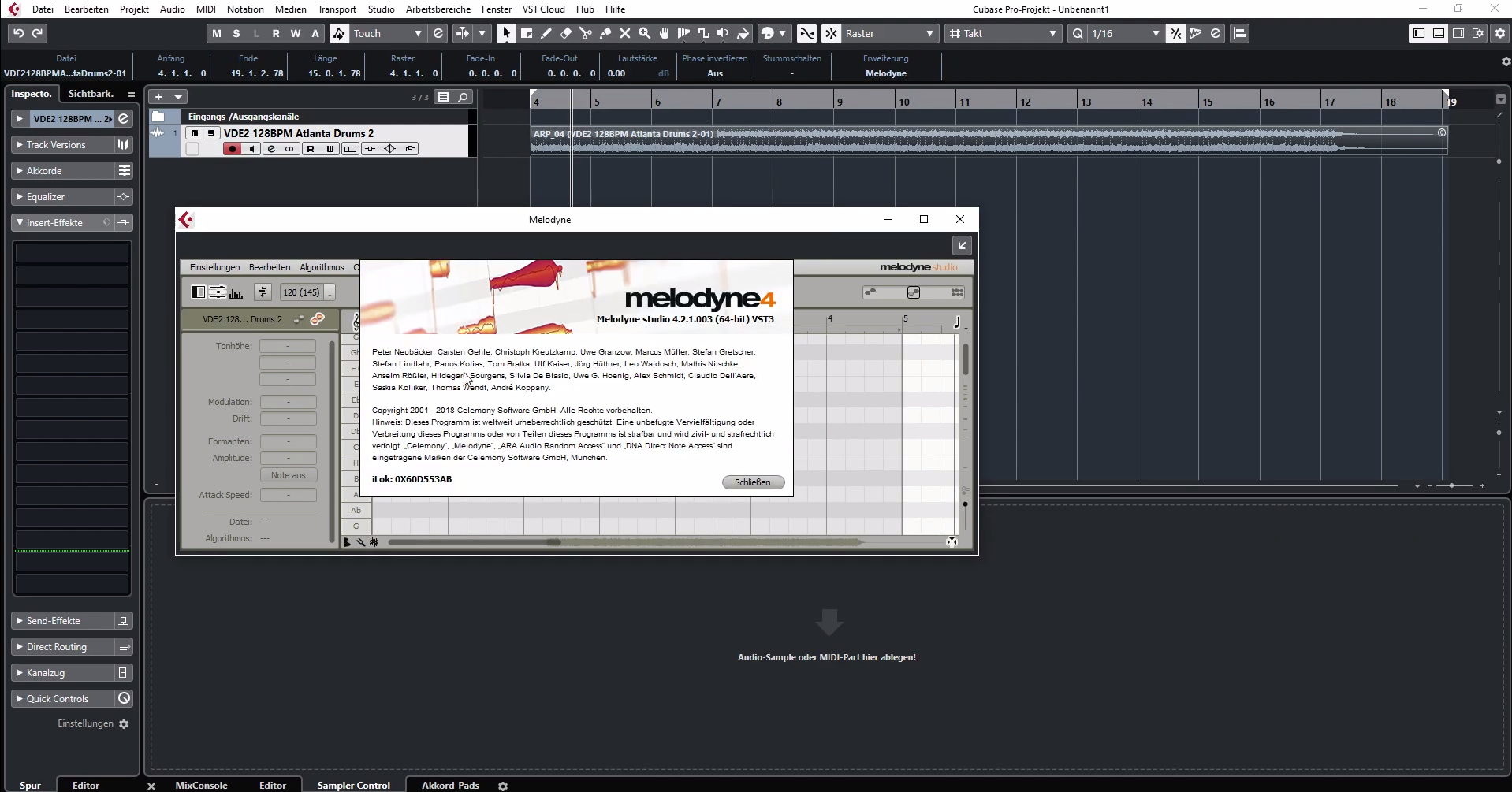Open the Datei menu
Viewport: 1512px width, 792px height.
point(43,9)
